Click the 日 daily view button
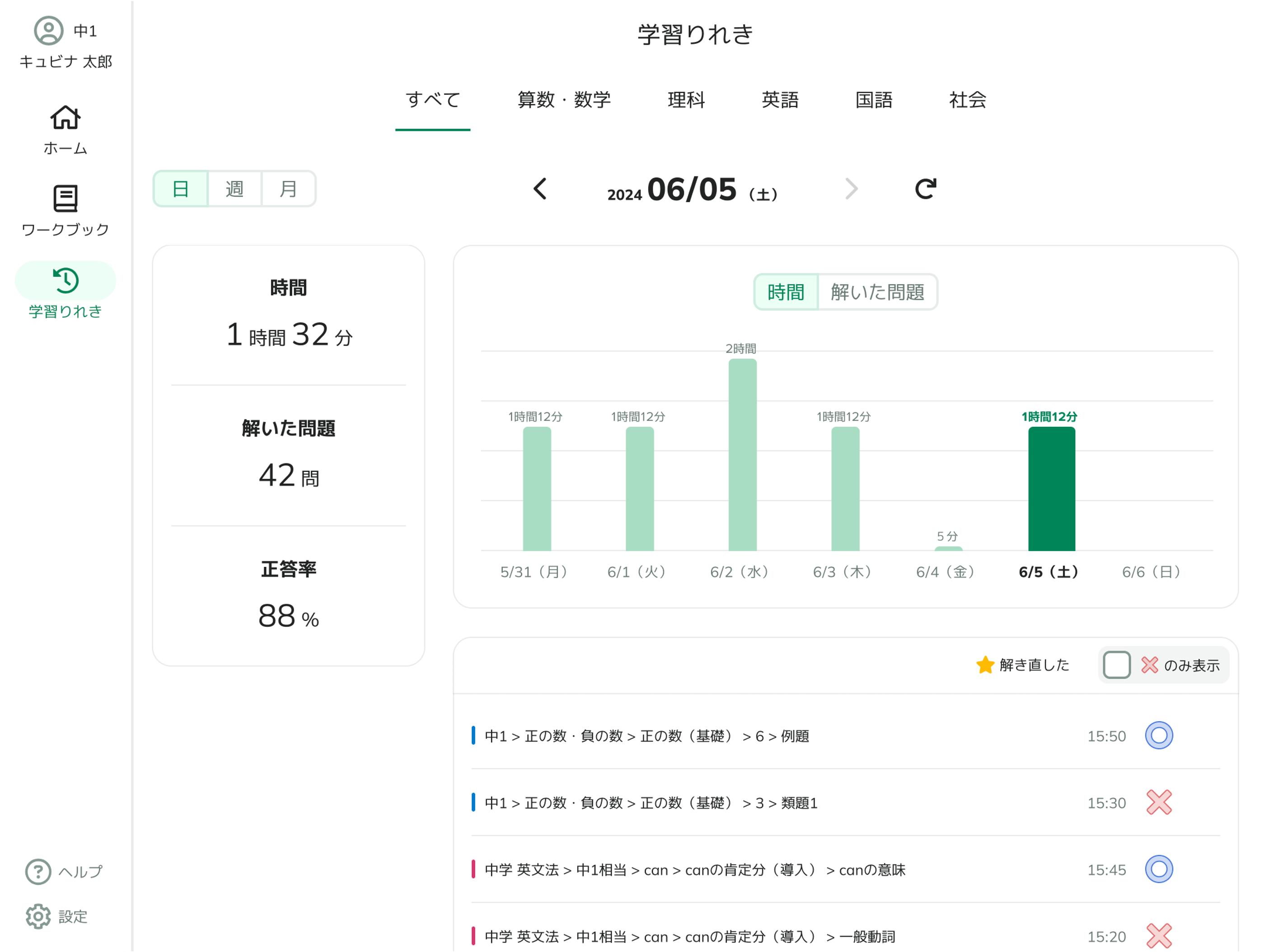This screenshot has height=952, width=1269. tap(180, 189)
